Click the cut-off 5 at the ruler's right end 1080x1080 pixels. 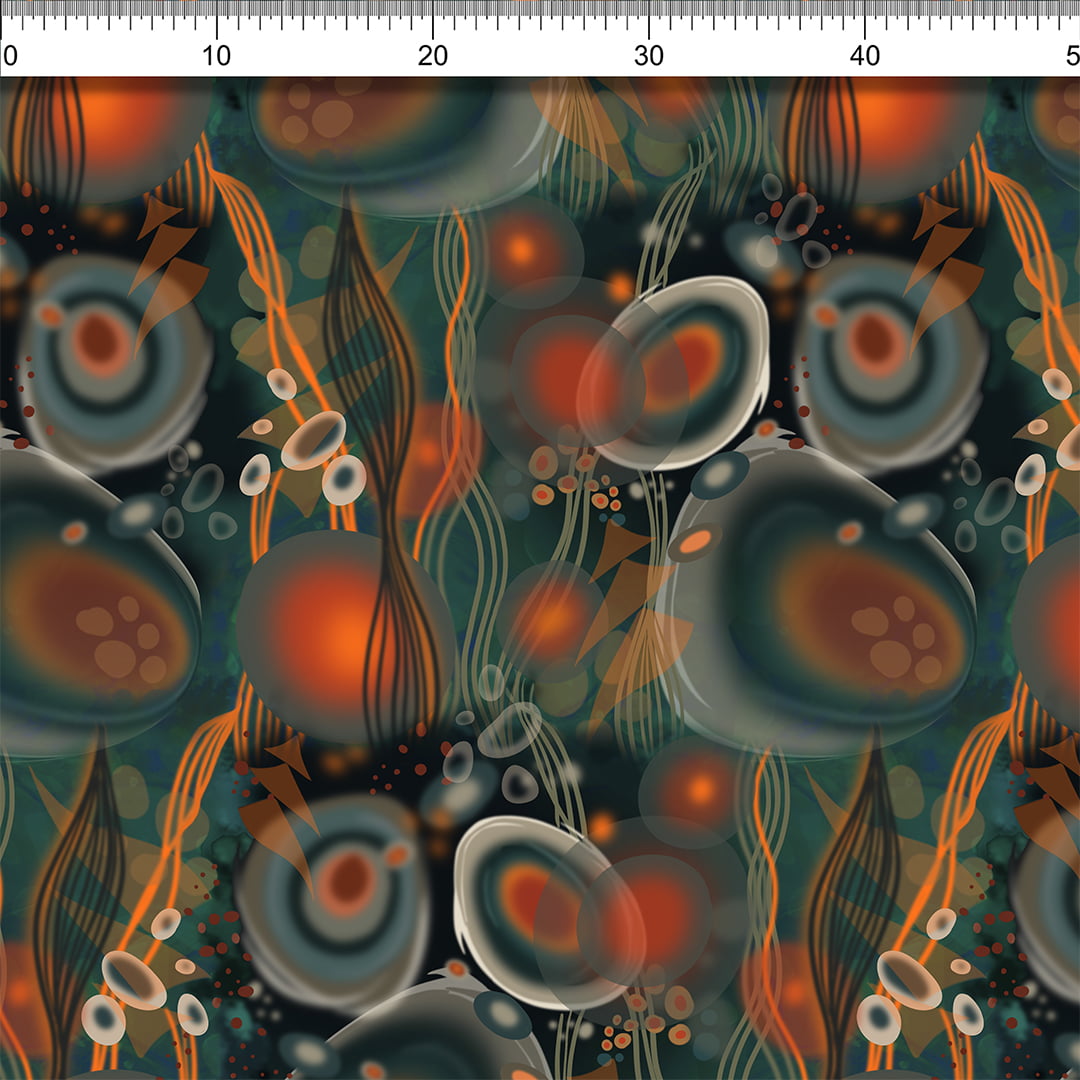click(1073, 56)
